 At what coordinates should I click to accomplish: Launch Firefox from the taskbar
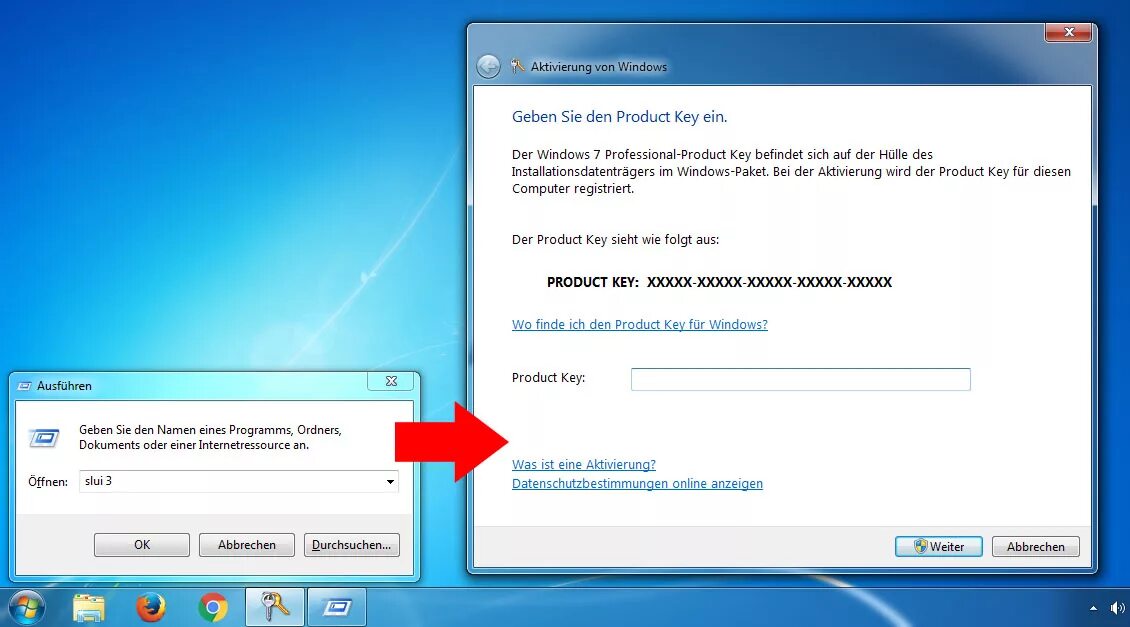pos(151,608)
